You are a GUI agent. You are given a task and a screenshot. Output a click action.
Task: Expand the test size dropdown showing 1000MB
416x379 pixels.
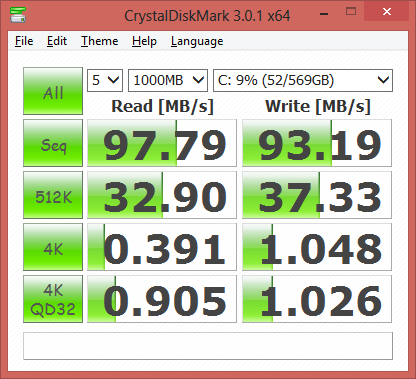click(x=168, y=80)
